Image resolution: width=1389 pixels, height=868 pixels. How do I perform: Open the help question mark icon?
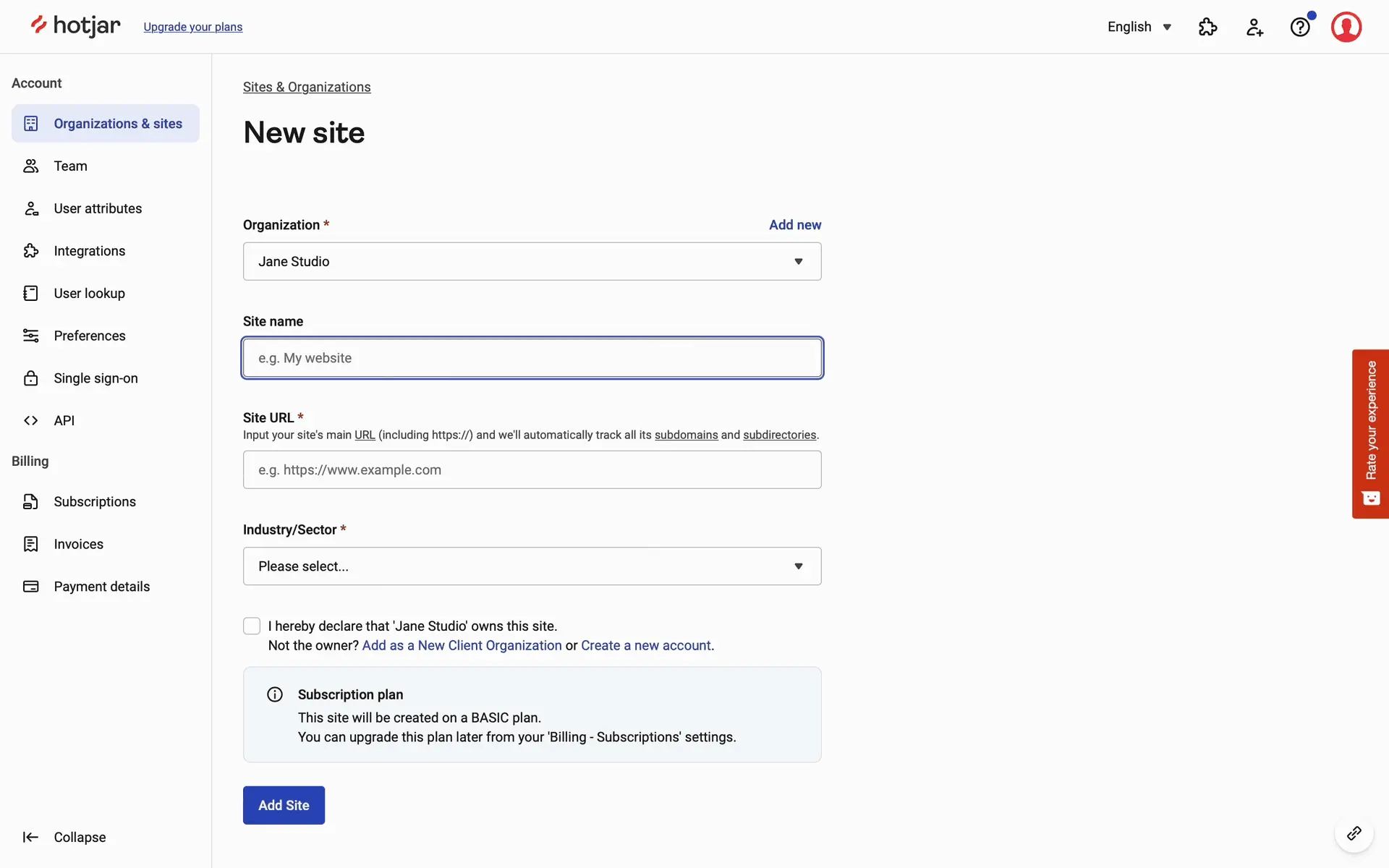(x=1300, y=27)
